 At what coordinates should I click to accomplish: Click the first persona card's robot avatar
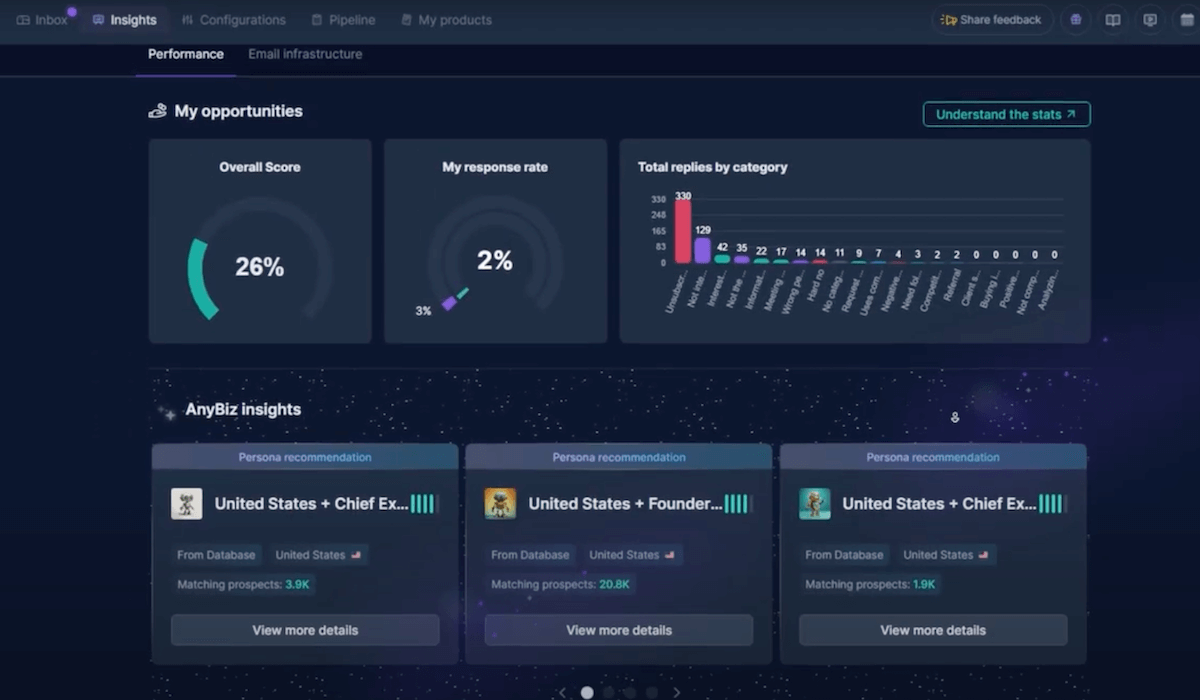click(186, 504)
